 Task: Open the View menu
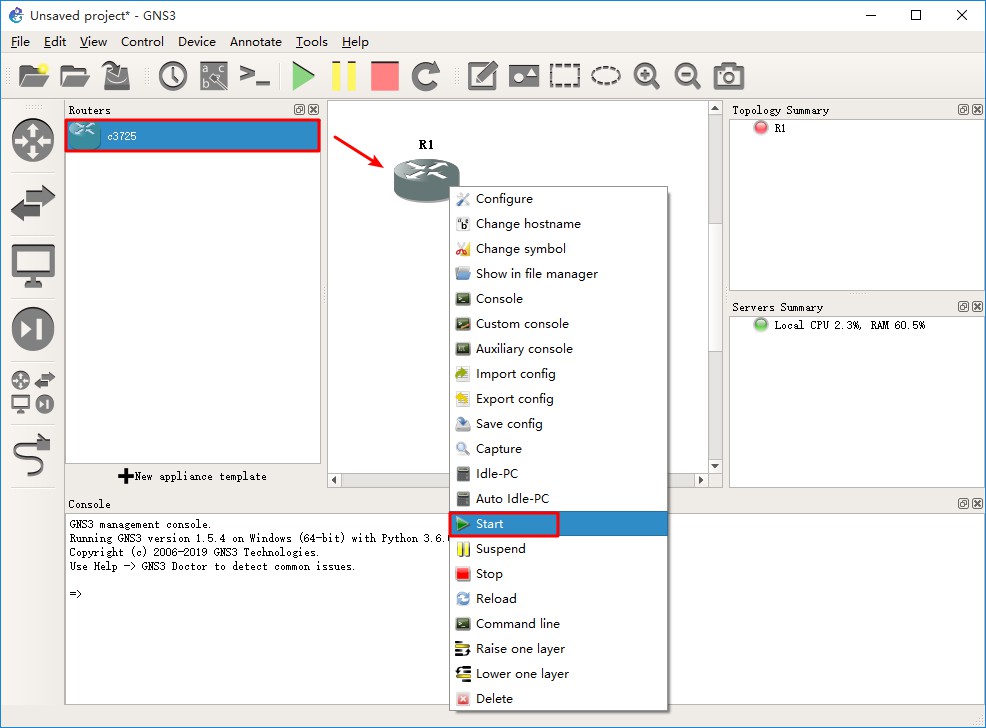(x=93, y=41)
